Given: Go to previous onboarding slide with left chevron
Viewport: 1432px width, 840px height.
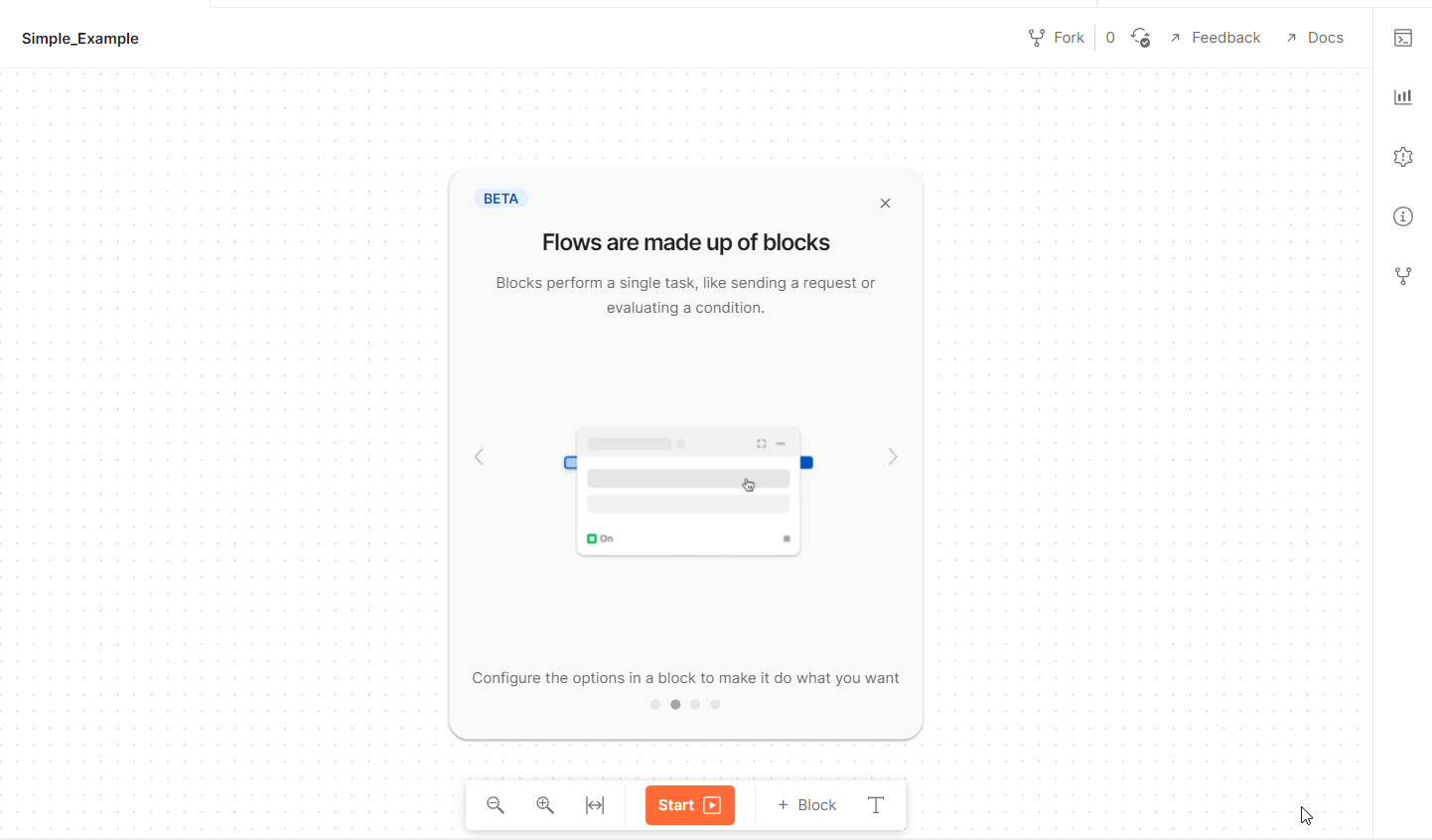Looking at the screenshot, I should 479,457.
